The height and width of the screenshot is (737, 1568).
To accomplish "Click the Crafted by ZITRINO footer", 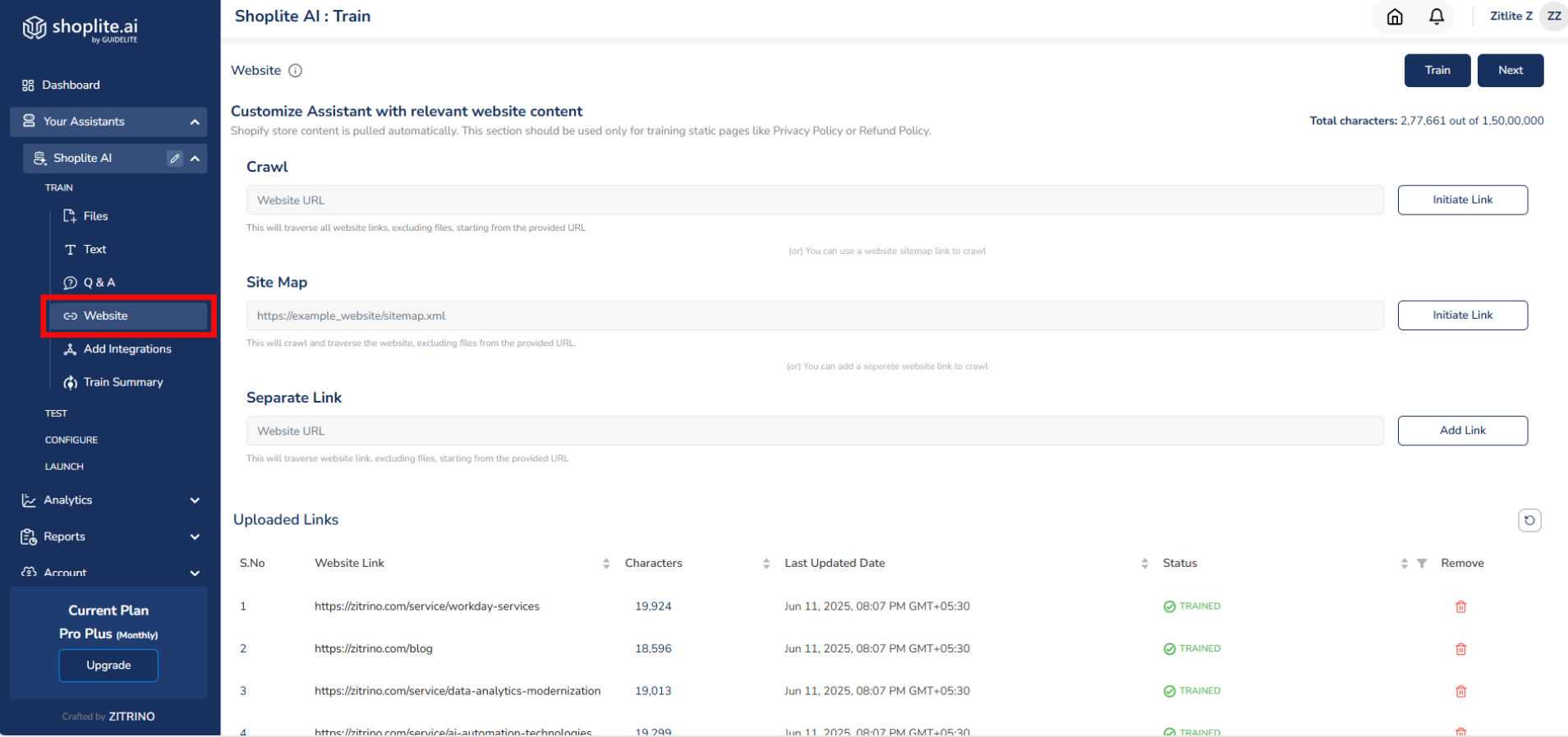I will (108, 716).
